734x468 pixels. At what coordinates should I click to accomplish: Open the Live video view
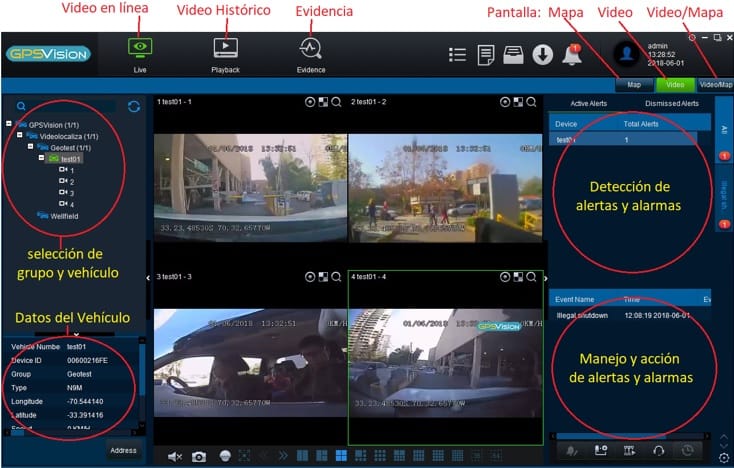(x=140, y=55)
